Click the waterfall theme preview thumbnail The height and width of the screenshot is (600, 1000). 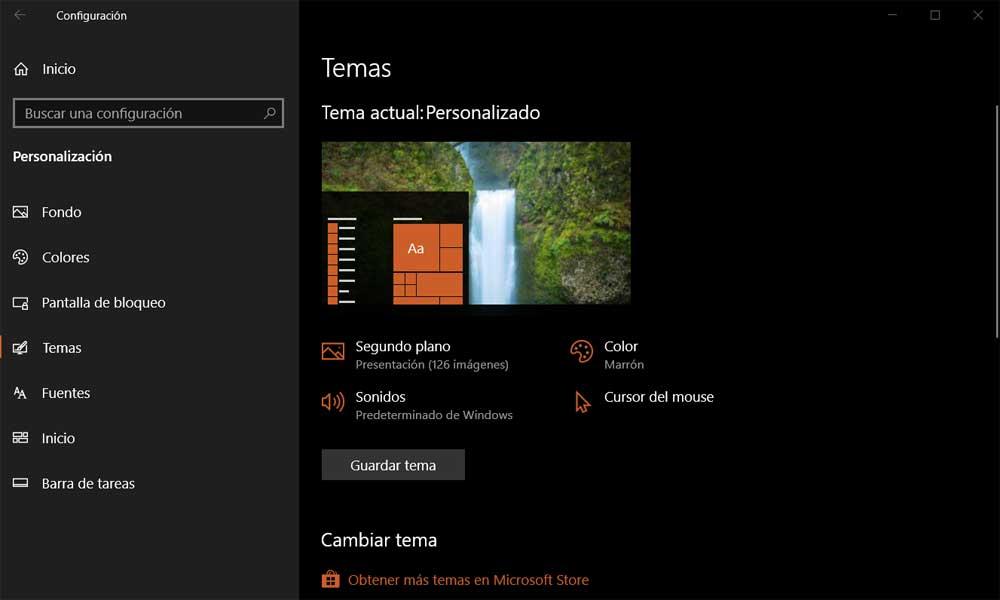[x=476, y=223]
